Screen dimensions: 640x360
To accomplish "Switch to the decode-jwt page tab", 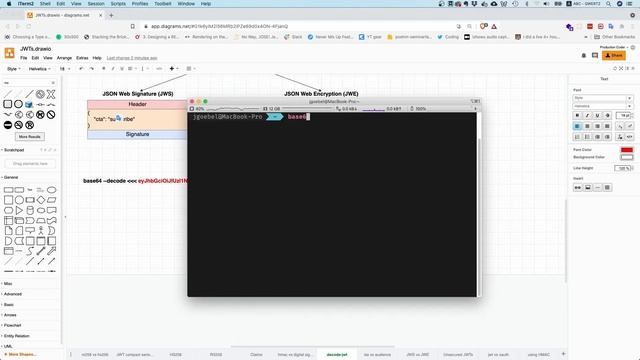I will [x=337, y=354].
